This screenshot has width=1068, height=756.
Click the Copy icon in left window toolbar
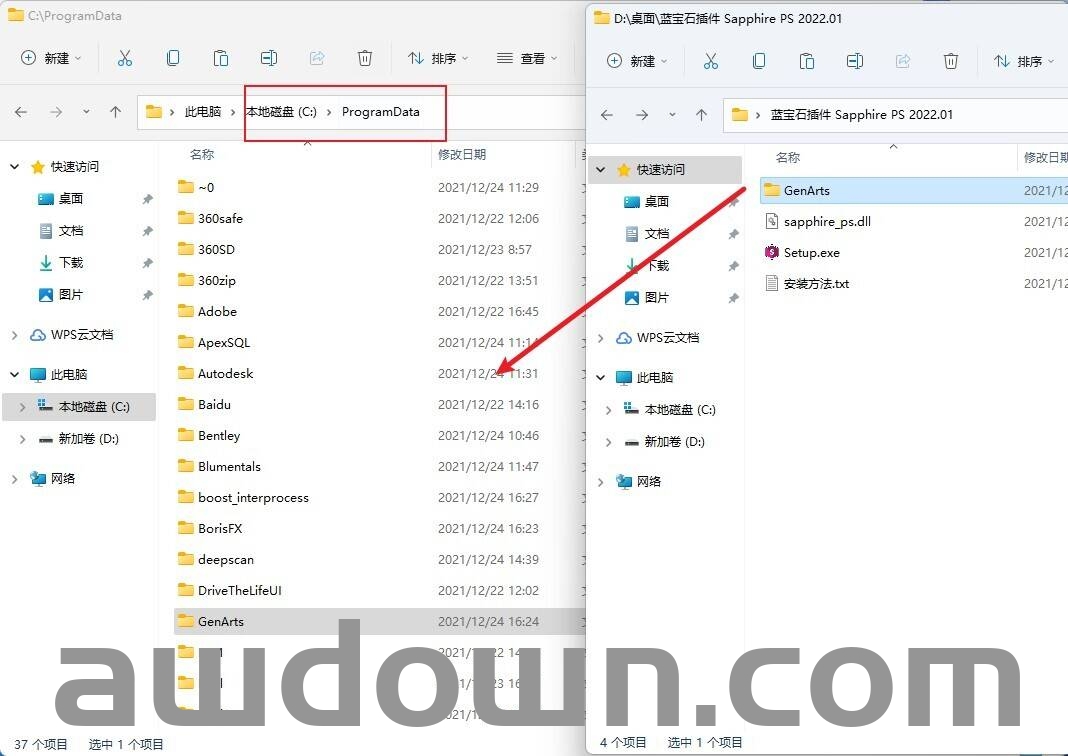tap(173, 58)
